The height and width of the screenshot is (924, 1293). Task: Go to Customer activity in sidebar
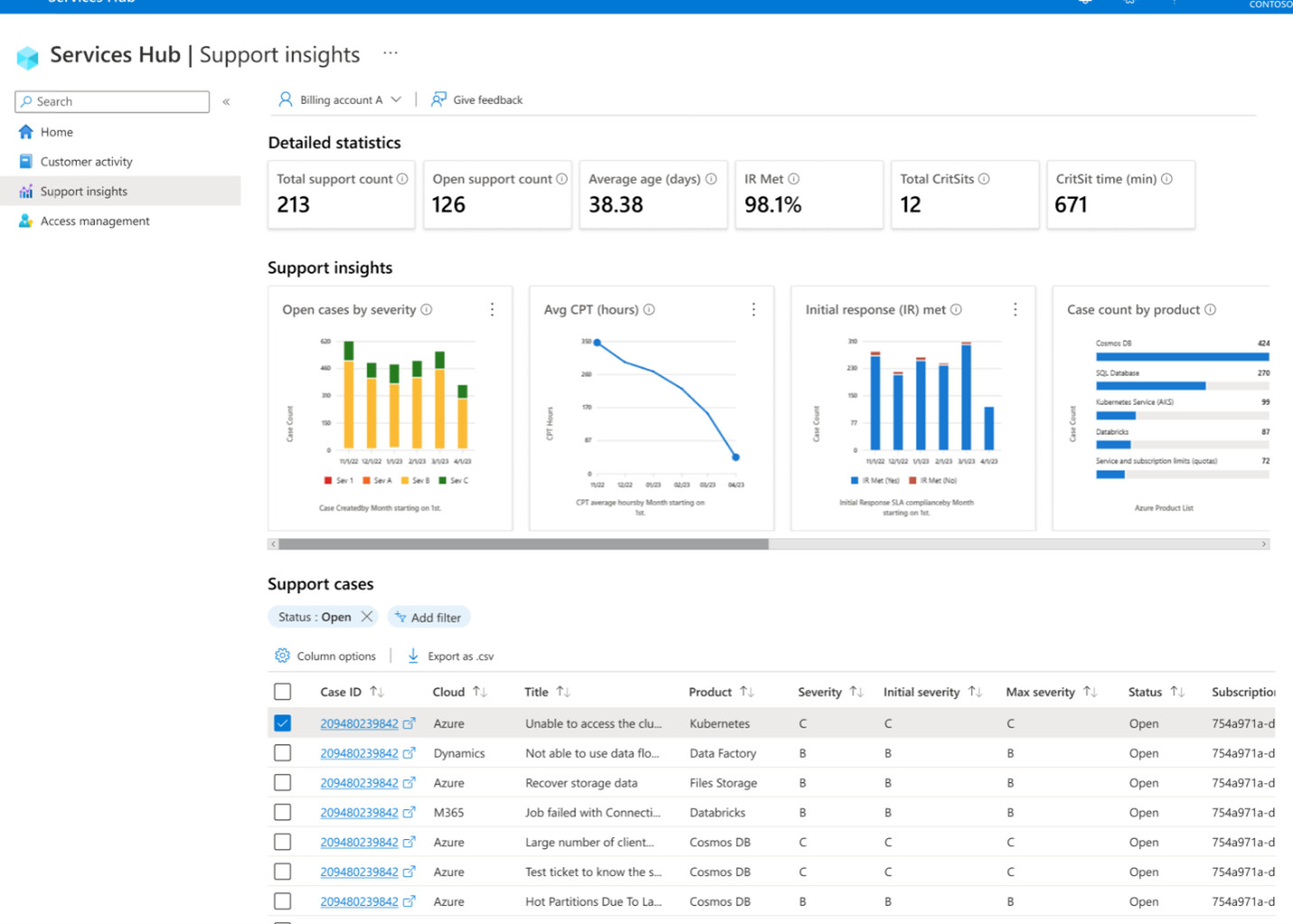pyautogui.click(x=86, y=162)
